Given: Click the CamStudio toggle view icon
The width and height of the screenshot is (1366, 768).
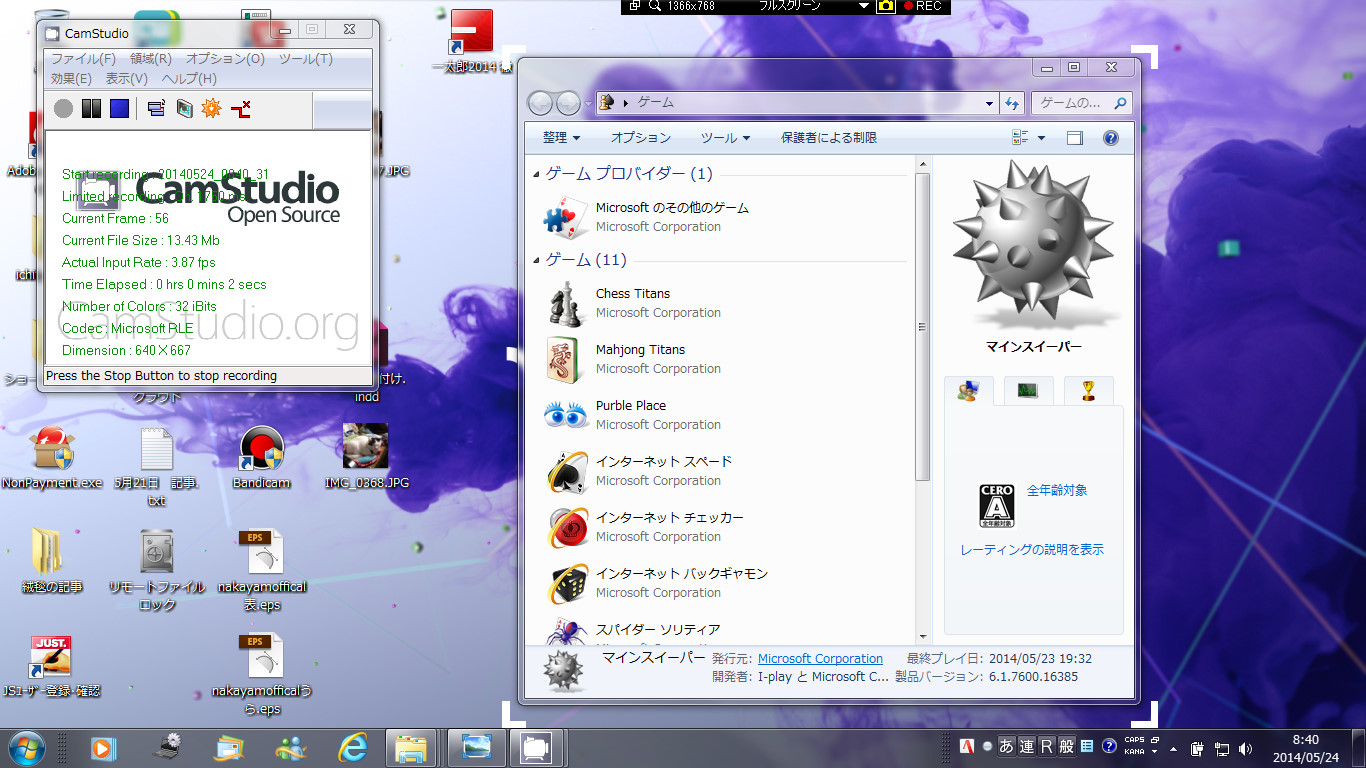Looking at the screenshot, I should (156, 108).
